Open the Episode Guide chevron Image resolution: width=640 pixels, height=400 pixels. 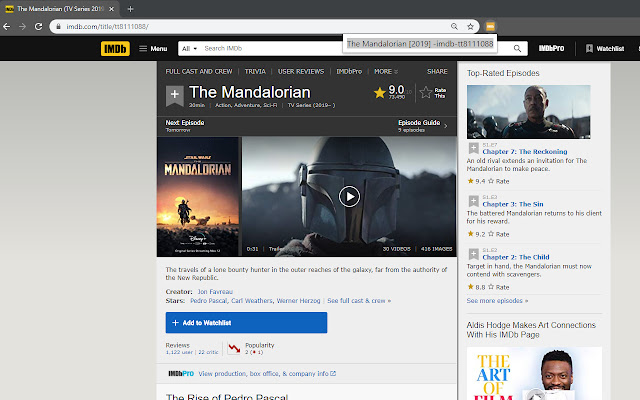446,126
